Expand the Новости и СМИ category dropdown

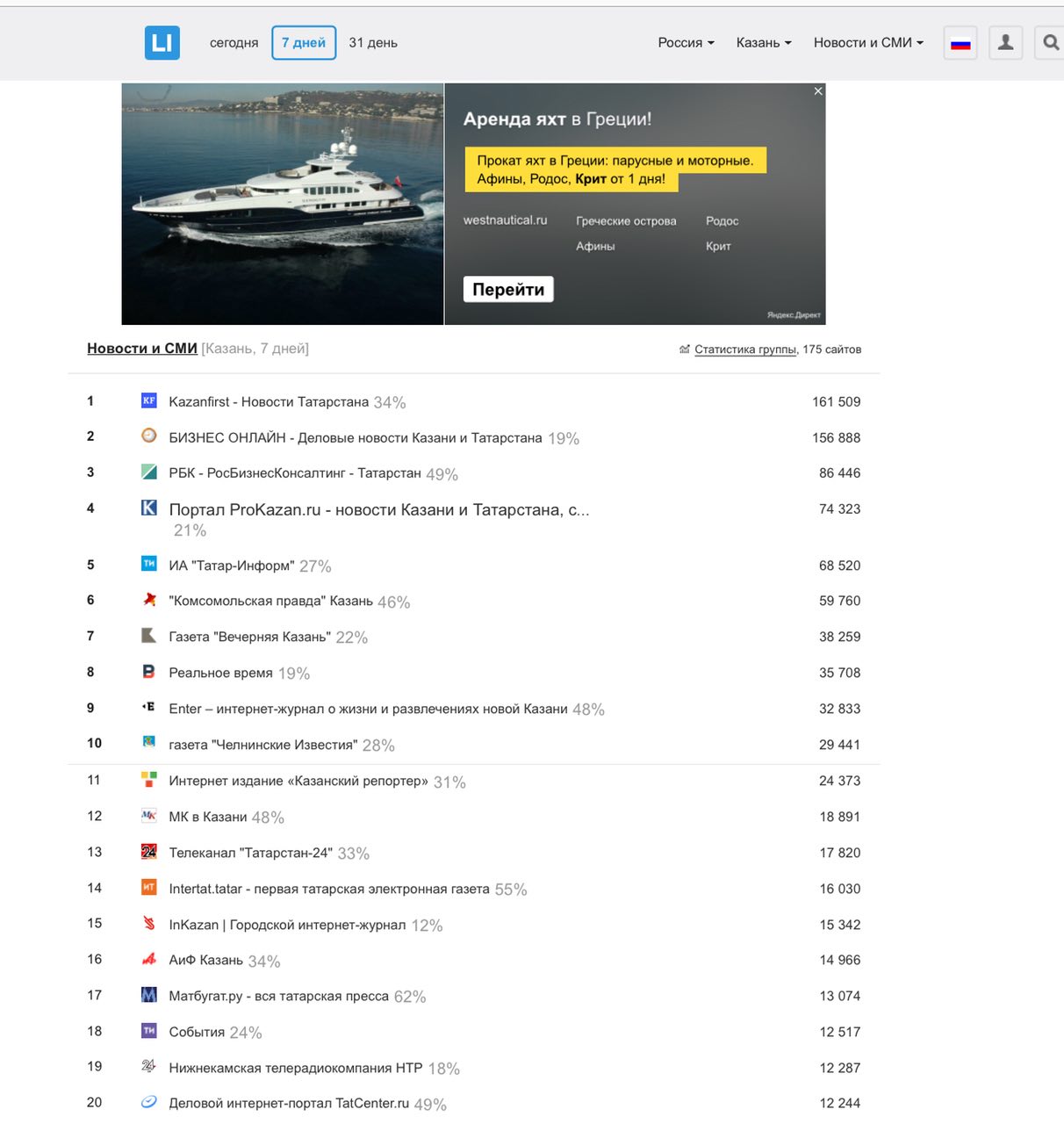click(x=868, y=42)
